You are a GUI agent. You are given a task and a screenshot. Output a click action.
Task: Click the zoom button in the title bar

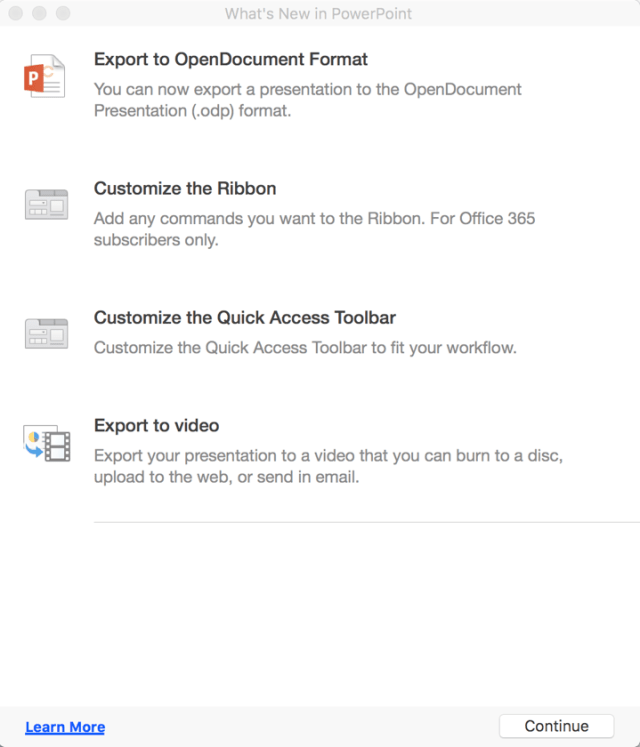[63, 14]
